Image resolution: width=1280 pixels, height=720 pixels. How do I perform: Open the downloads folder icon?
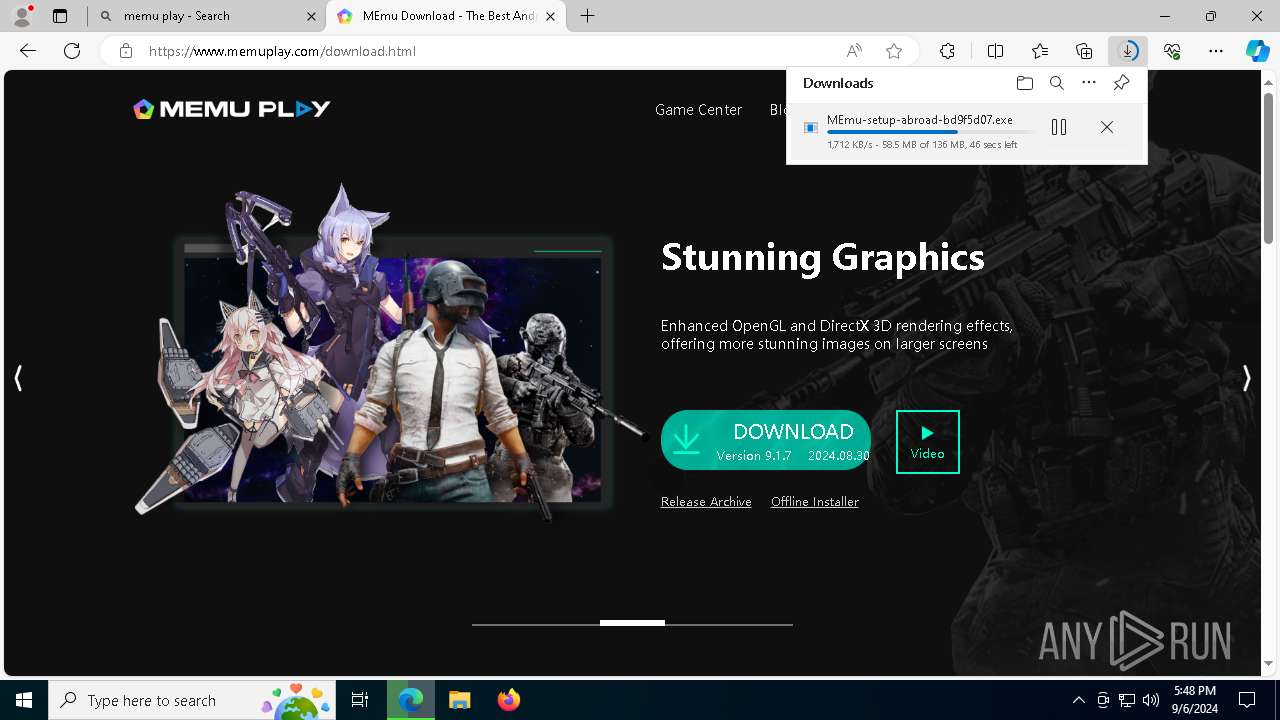[1024, 83]
